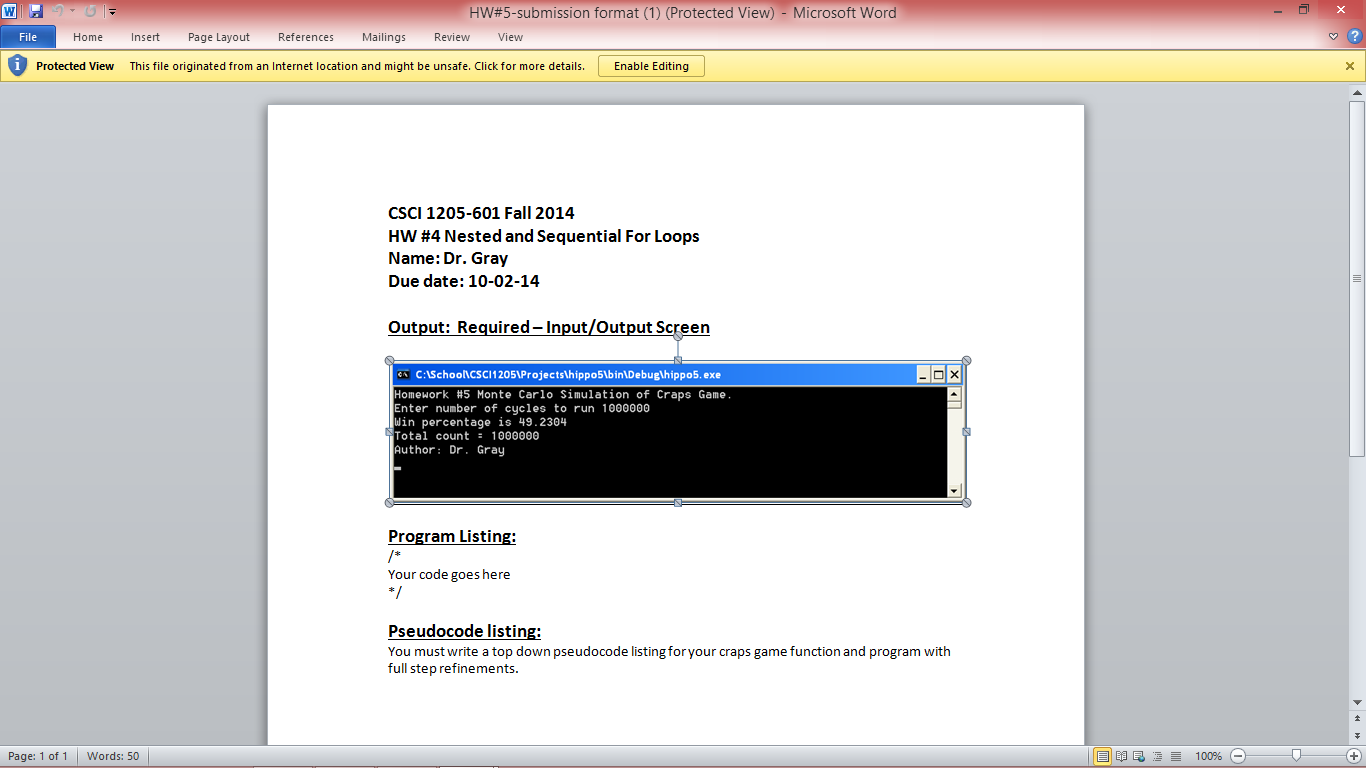The height and width of the screenshot is (768, 1366).
Task: Switch to the Insert ribbon tab
Action: 145,37
